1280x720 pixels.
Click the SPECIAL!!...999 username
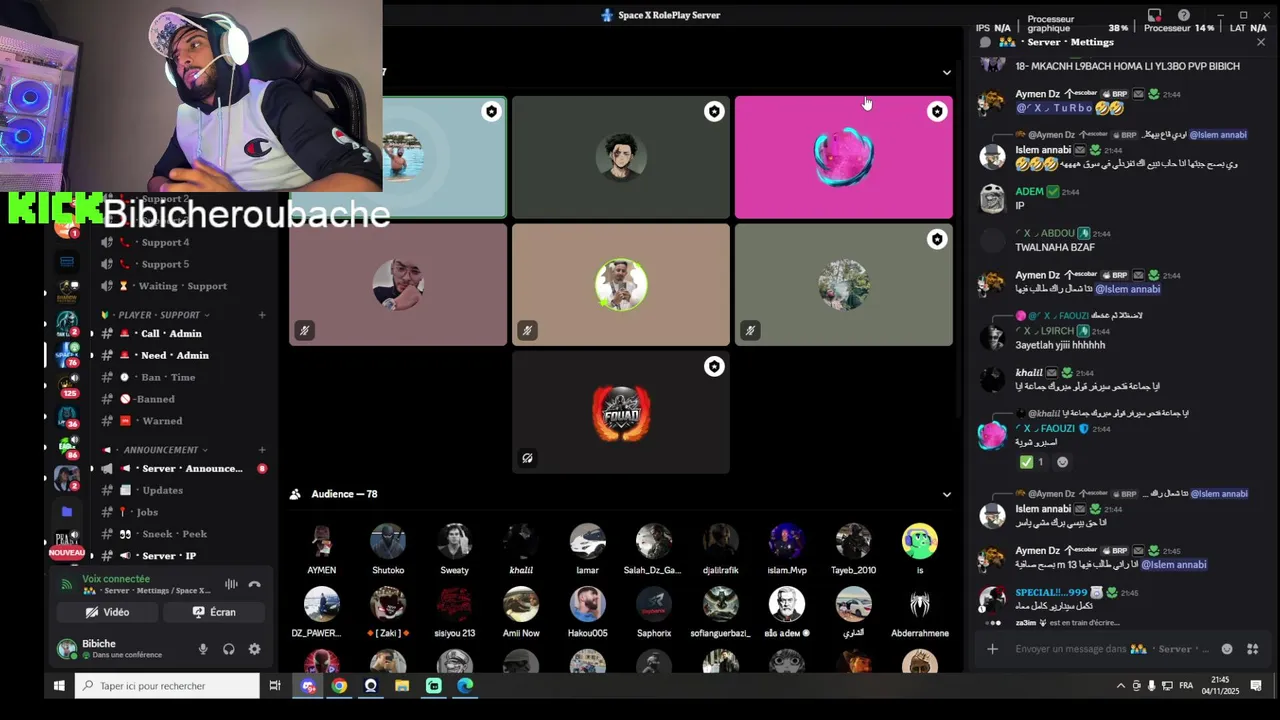pyautogui.click(x=1051, y=592)
